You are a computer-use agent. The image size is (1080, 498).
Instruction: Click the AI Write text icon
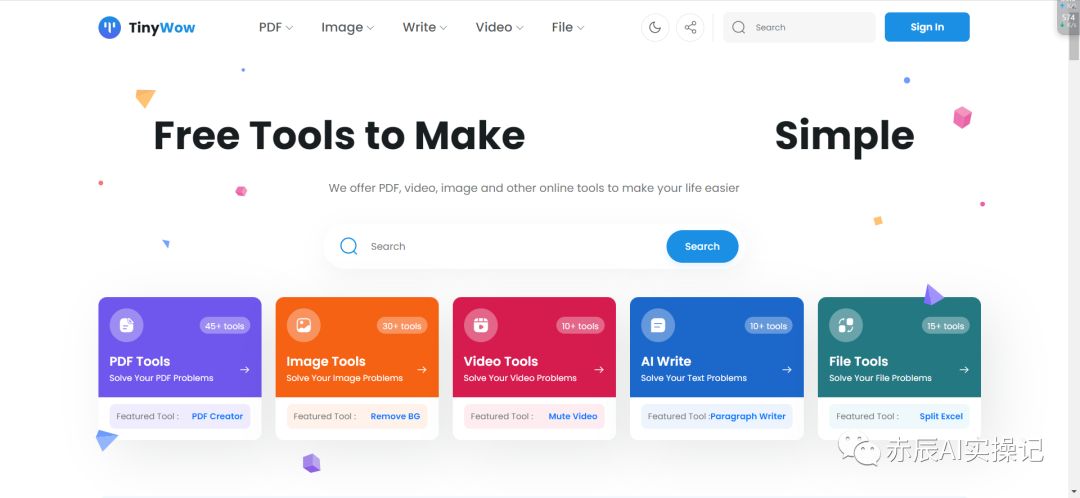point(658,325)
